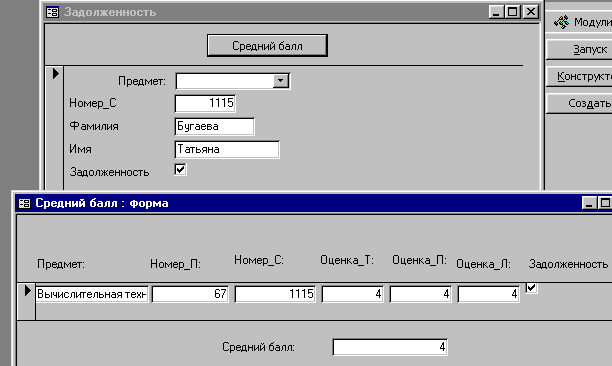Click the form icon in Задолженность title bar
The image size is (612, 366).
pos(52,12)
